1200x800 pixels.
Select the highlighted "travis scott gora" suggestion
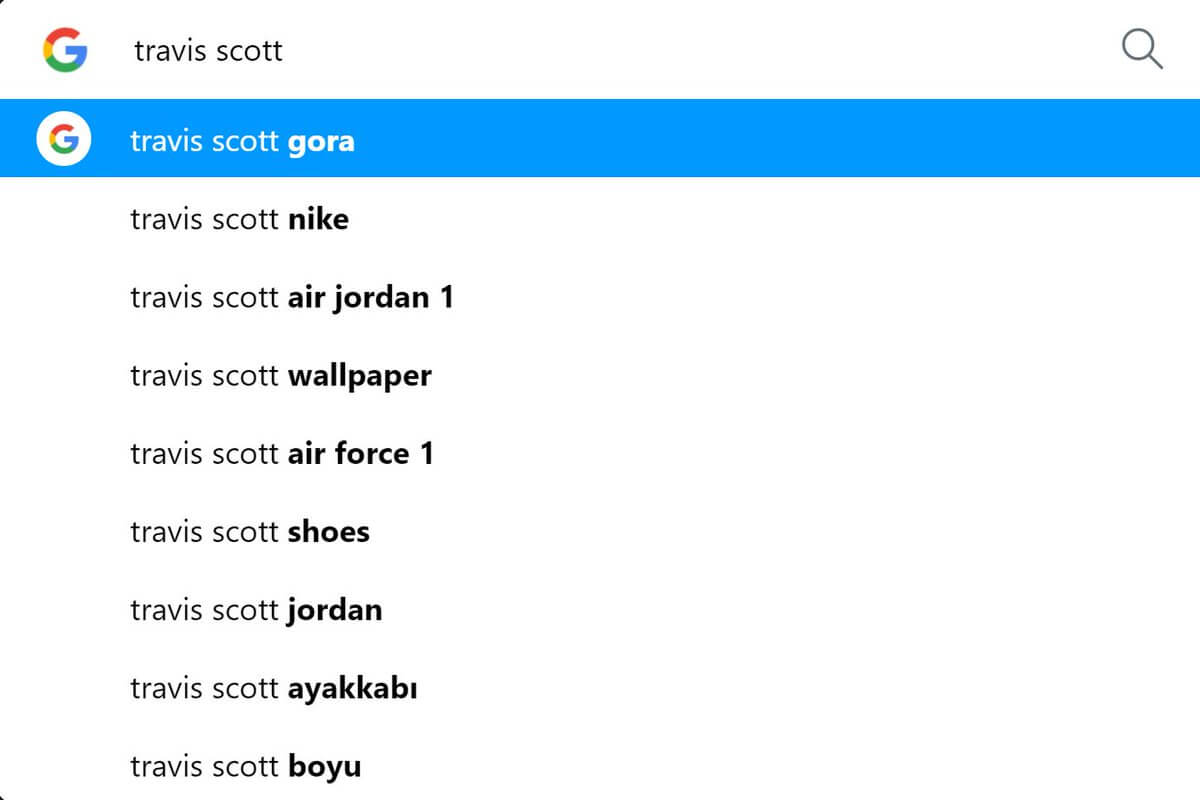pyautogui.click(x=242, y=141)
